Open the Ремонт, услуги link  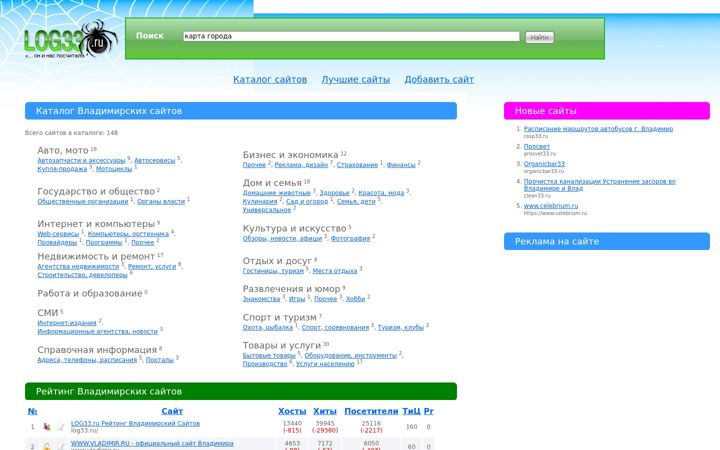coord(152,266)
